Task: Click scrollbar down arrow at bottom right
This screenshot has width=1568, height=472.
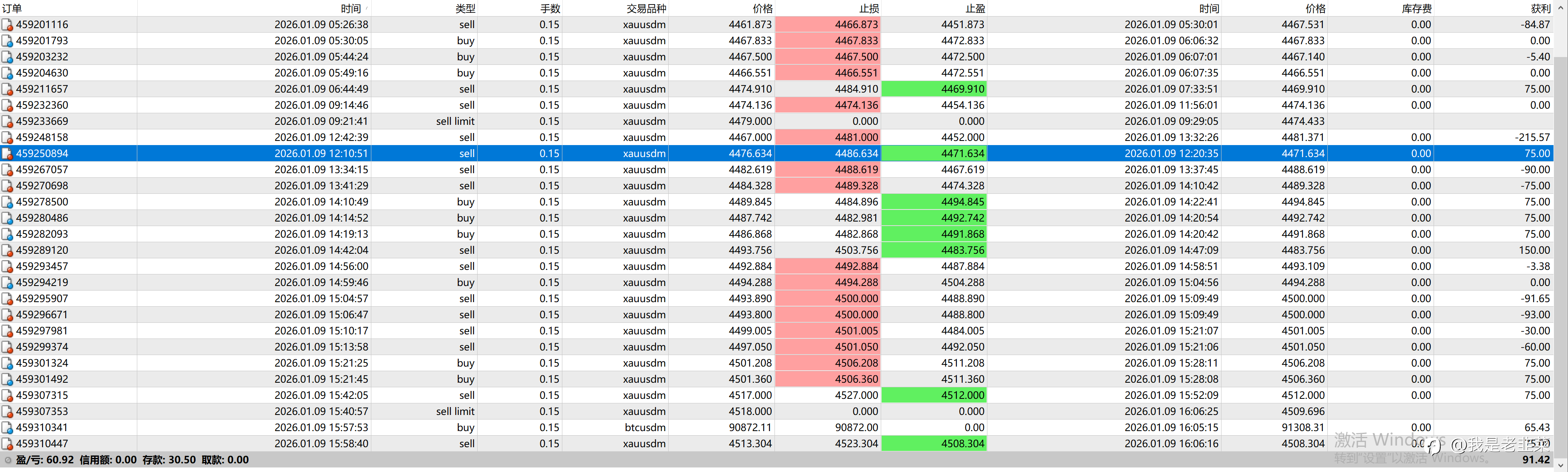Action: (1560, 465)
